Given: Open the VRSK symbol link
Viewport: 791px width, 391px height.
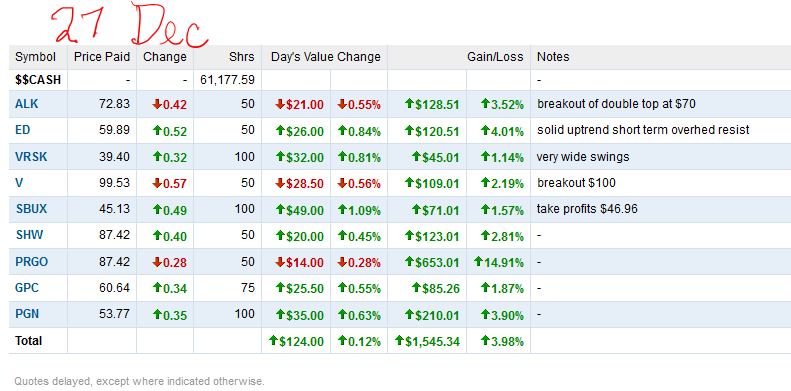Looking at the screenshot, I should [31, 157].
